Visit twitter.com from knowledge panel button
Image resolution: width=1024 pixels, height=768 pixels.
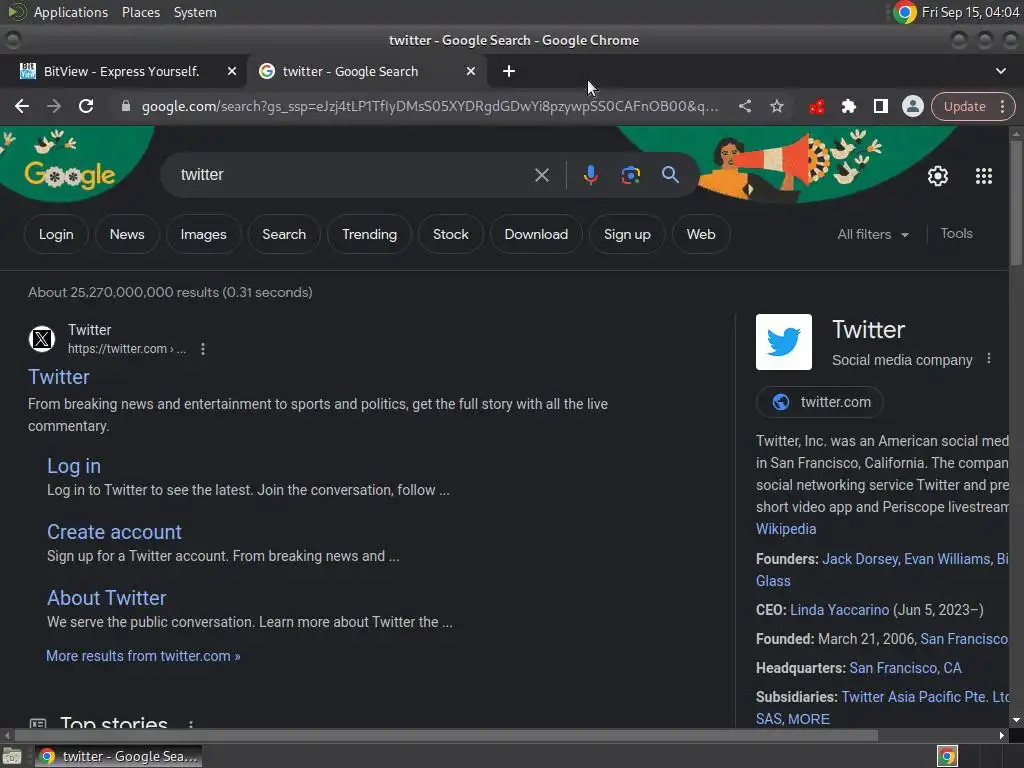tap(820, 402)
